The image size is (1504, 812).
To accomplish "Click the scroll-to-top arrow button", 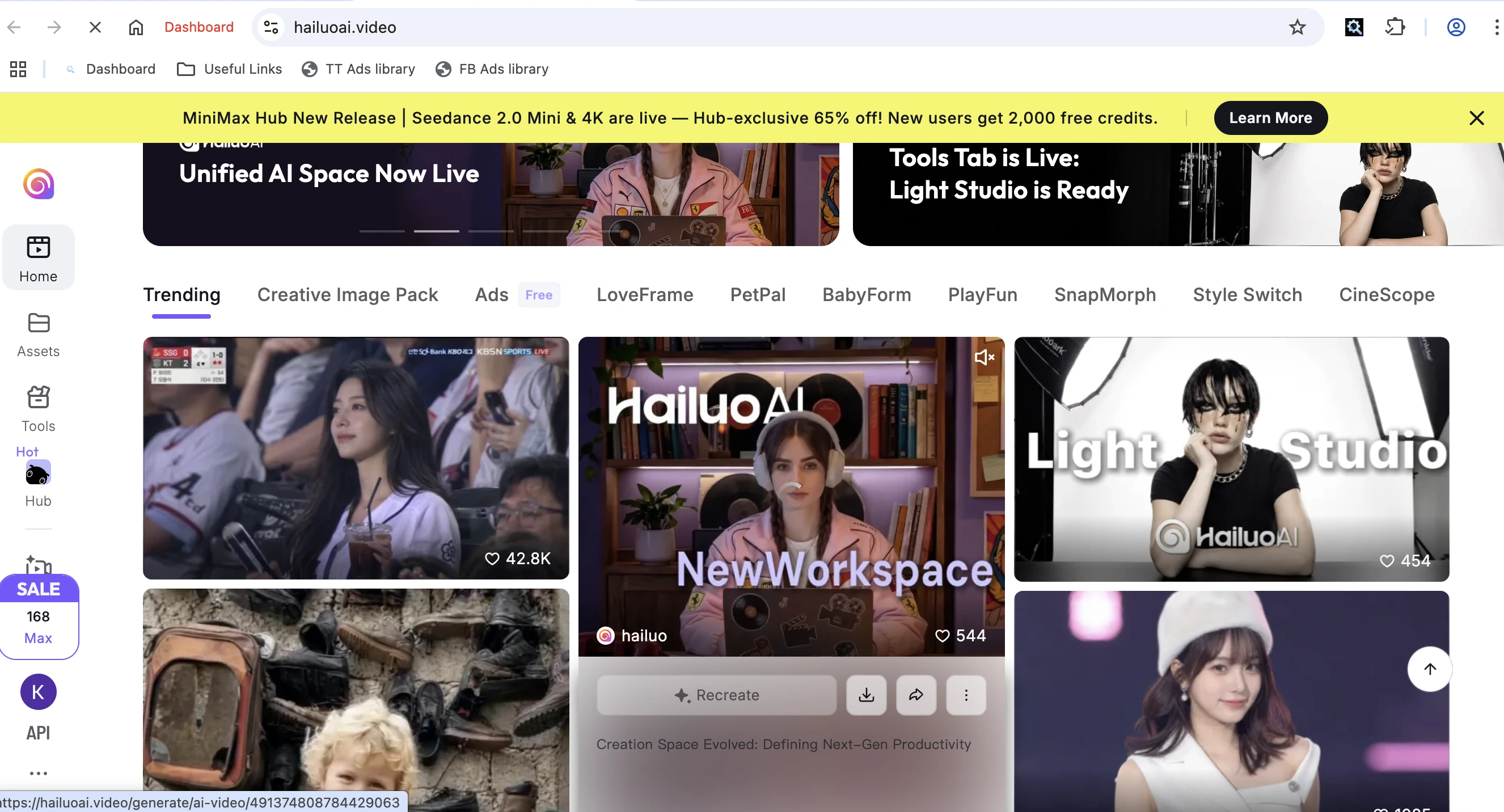I will 1429,669.
